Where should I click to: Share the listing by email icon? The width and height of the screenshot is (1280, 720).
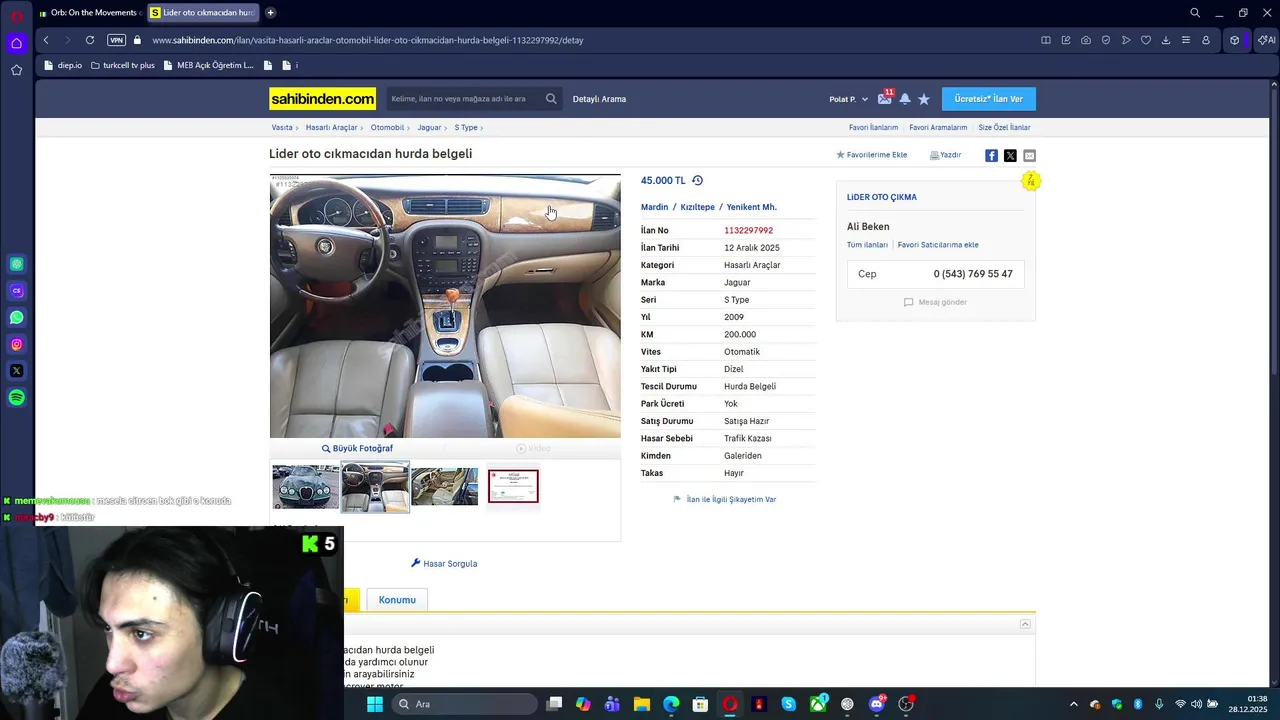[x=1029, y=155]
